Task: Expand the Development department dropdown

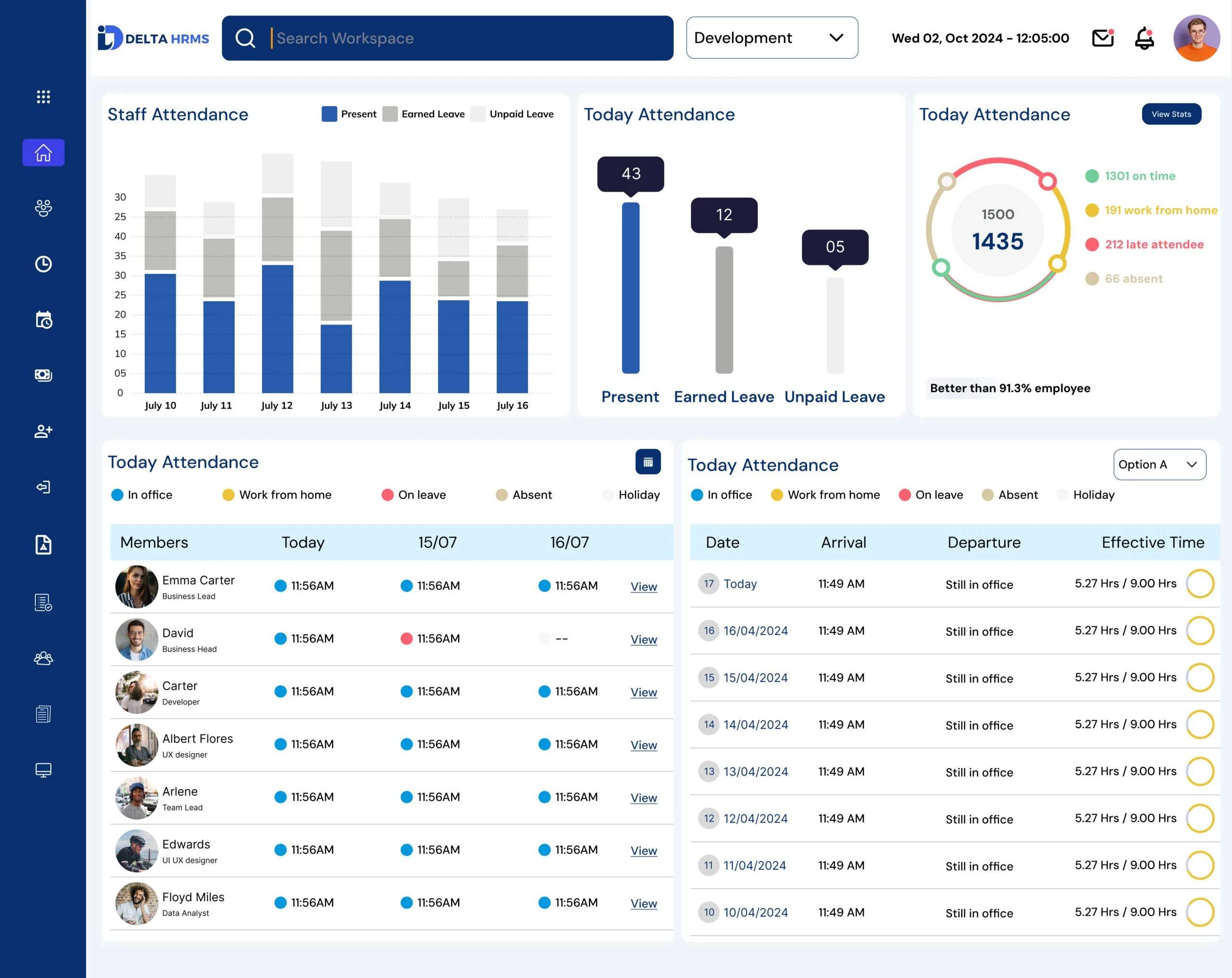Action: pos(772,38)
